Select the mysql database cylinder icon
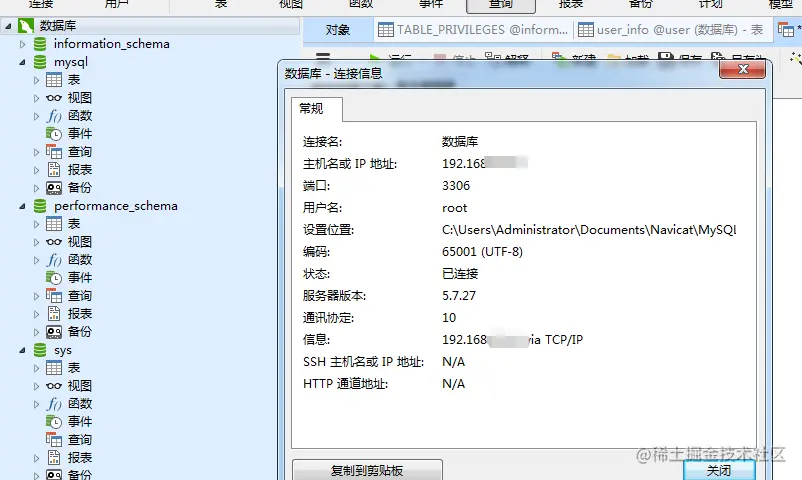Screen dimensions: 802x480 coord(40,62)
